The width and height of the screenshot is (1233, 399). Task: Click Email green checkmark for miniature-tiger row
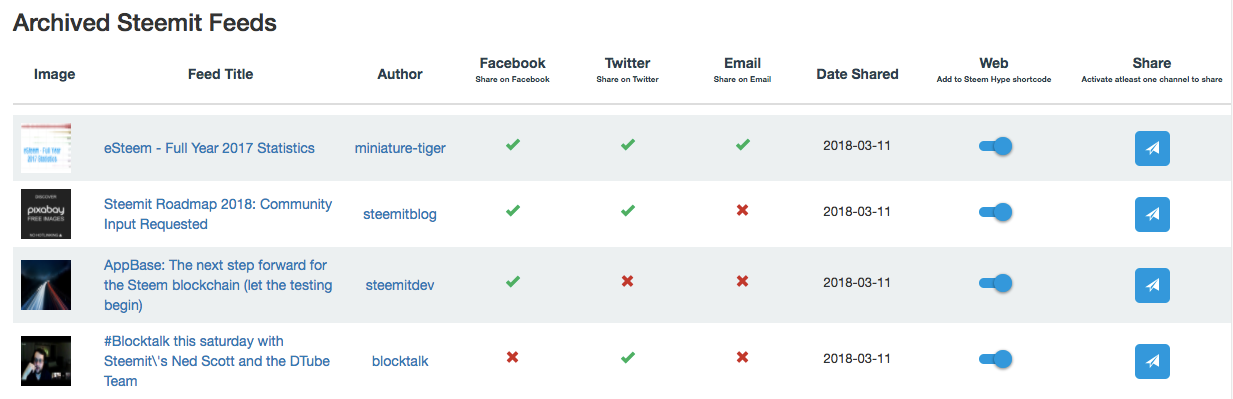[x=743, y=145]
